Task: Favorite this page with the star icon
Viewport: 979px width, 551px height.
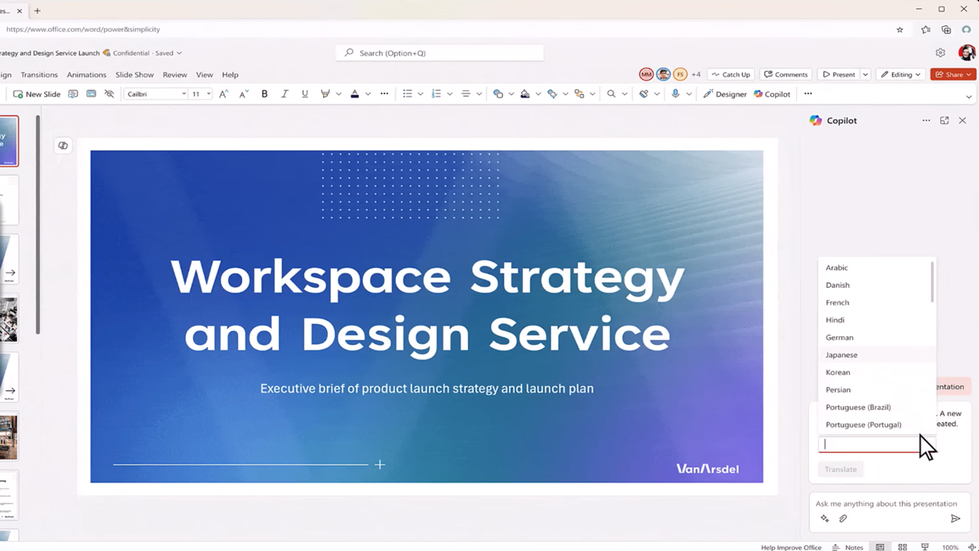Action: (x=900, y=29)
